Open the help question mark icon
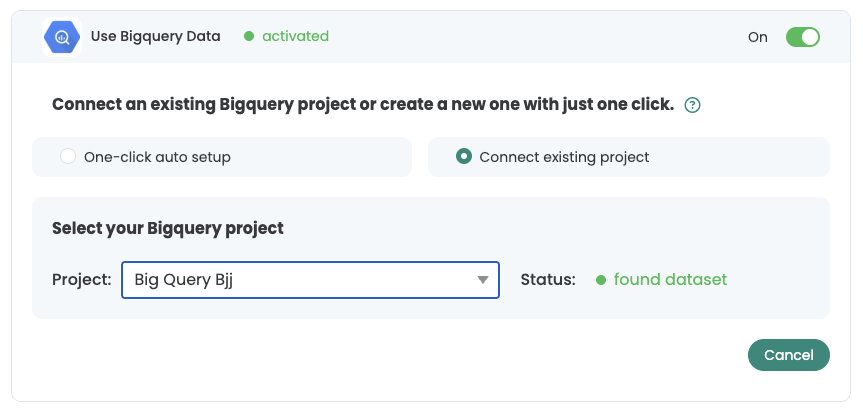Viewport: 863px width, 414px height. pyautogui.click(x=692, y=105)
